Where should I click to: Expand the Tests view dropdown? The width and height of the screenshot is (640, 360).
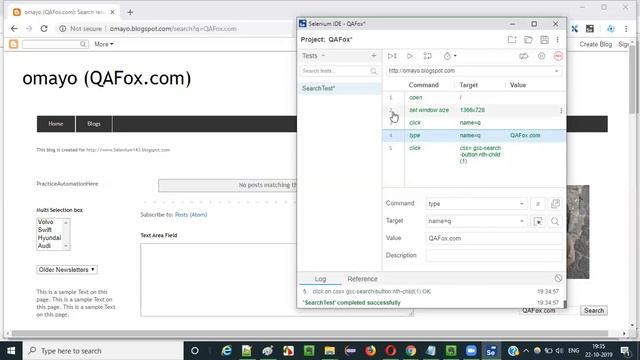pos(323,56)
